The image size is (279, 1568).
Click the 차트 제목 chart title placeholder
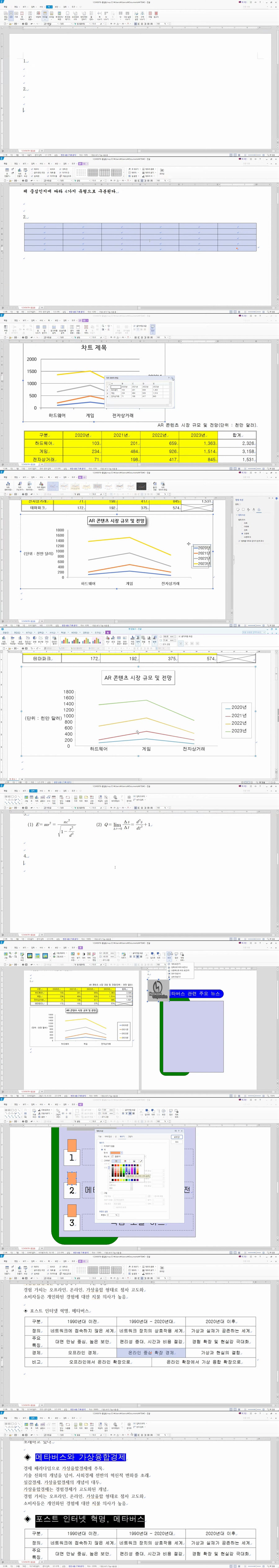pyautogui.click(x=94, y=348)
